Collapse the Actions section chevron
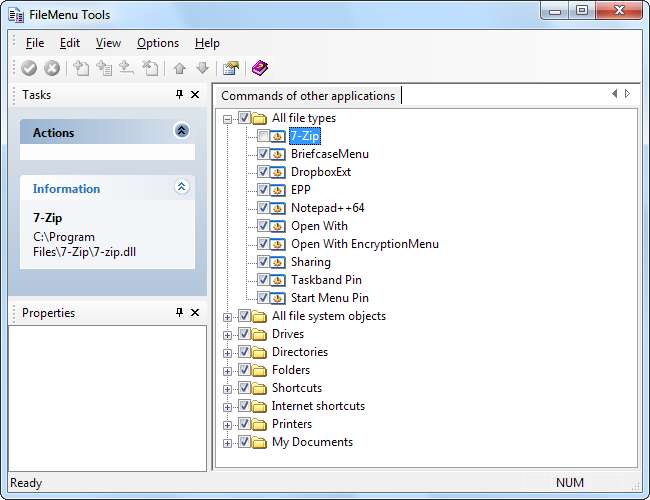 [181, 131]
